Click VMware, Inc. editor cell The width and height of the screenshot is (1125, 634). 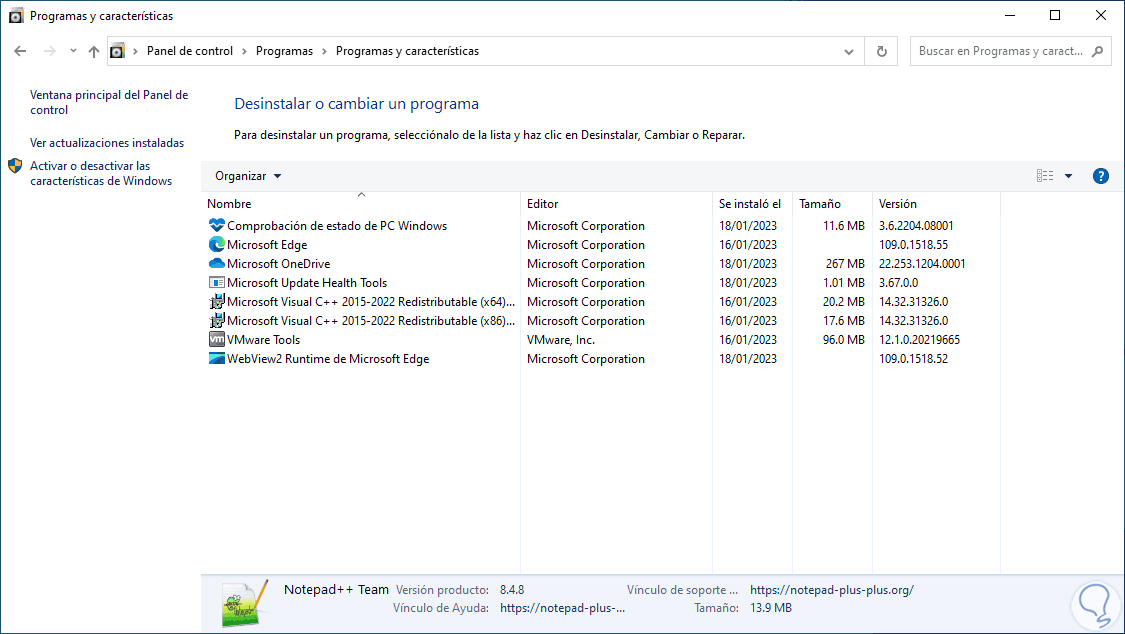tap(561, 340)
